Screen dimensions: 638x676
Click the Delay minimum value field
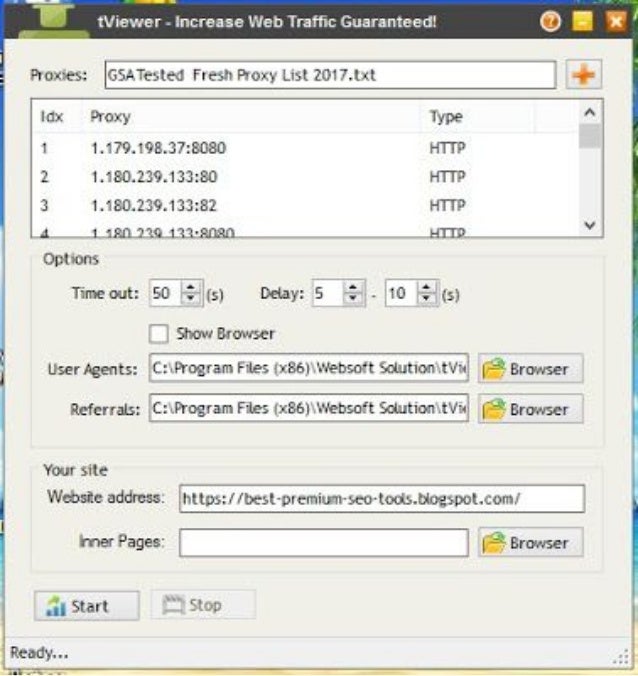[328, 293]
